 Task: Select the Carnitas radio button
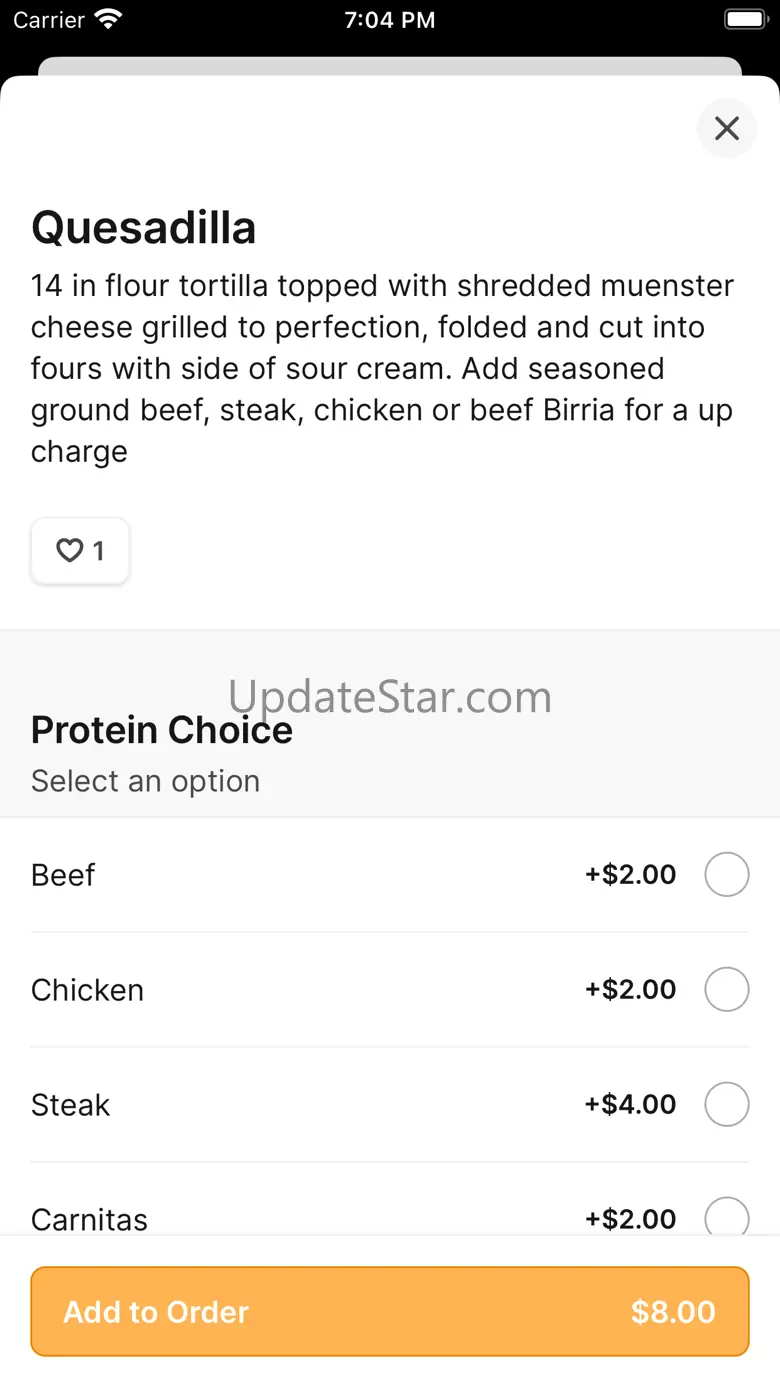tap(727, 1217)
